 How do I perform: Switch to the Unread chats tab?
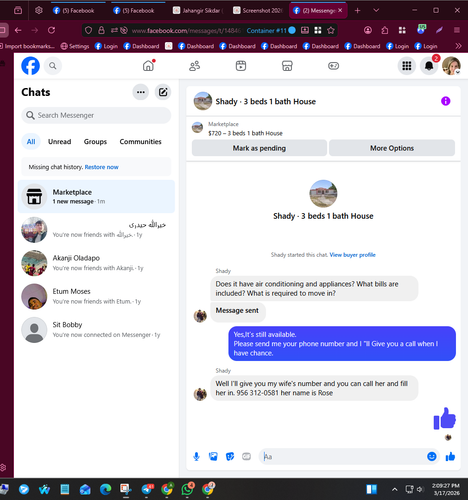(x=59, y=142)
